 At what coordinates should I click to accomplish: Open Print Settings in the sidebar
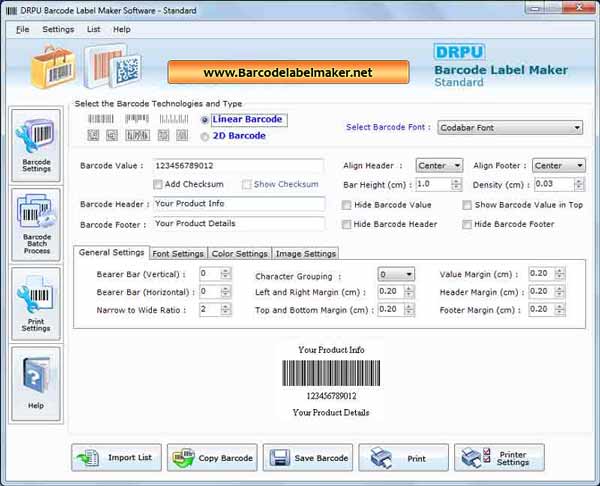(x=36, y=303)
